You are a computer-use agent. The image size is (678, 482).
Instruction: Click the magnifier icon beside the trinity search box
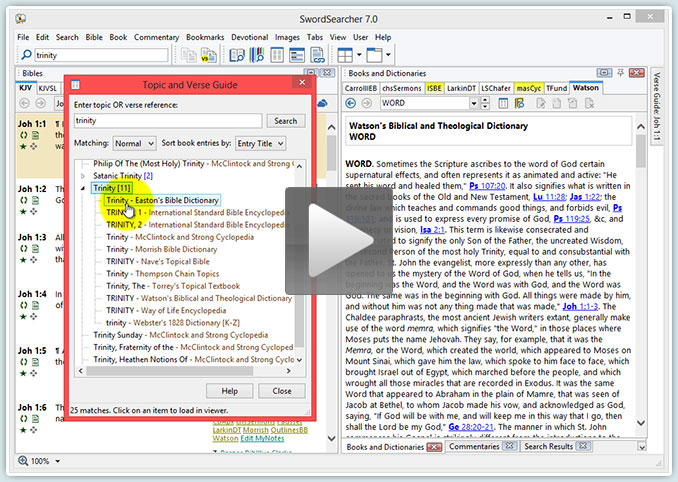coord(26,55)
